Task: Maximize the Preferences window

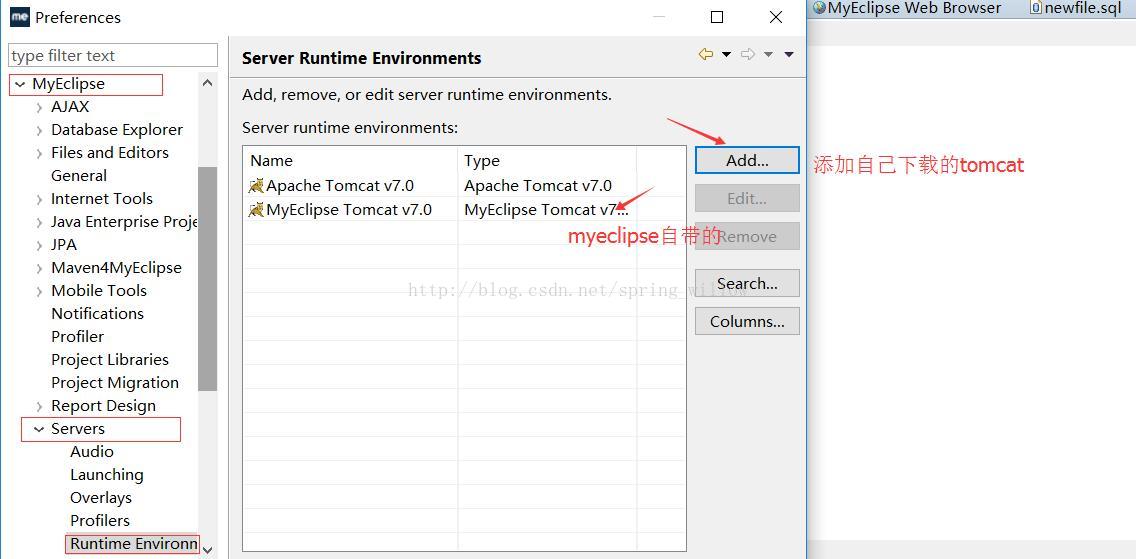Action: [x=717, y=17]
